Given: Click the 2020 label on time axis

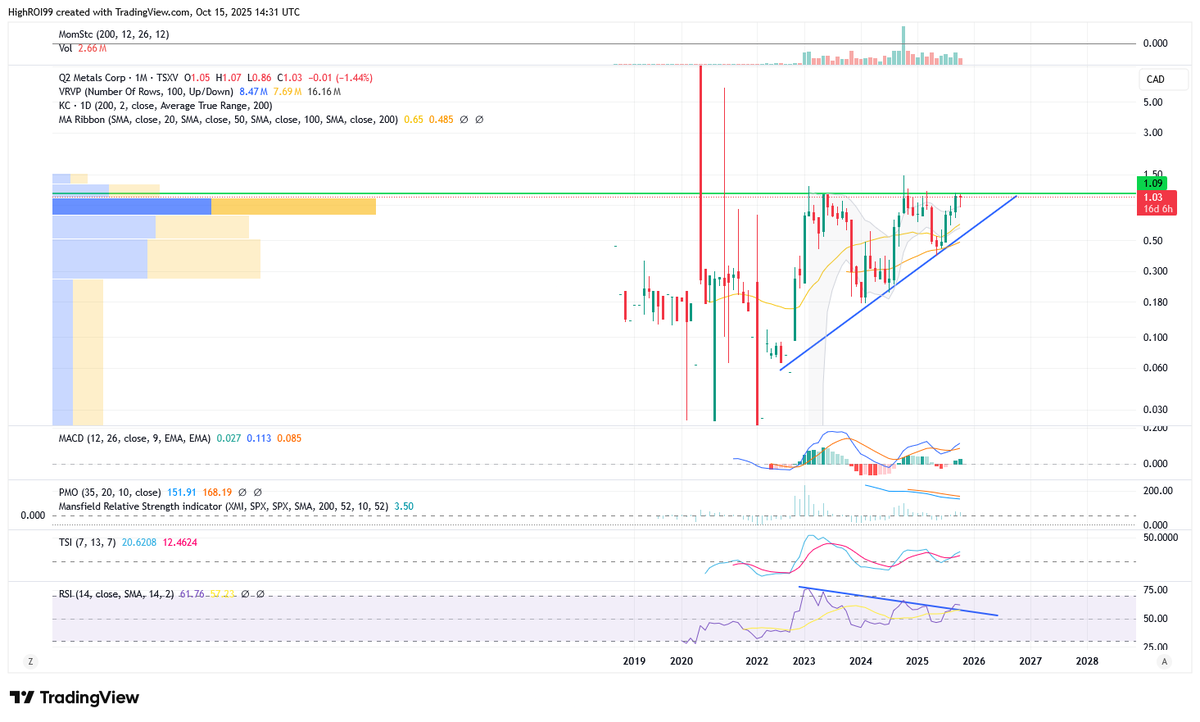Looking at the screenshot, I should click(x=681, y=661).
